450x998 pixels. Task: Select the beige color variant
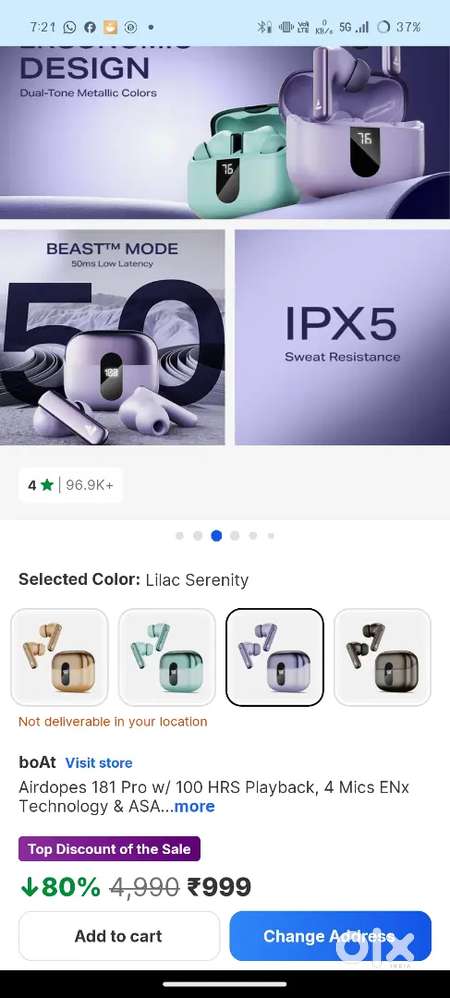pyautogui.click(x=59, y=657)
